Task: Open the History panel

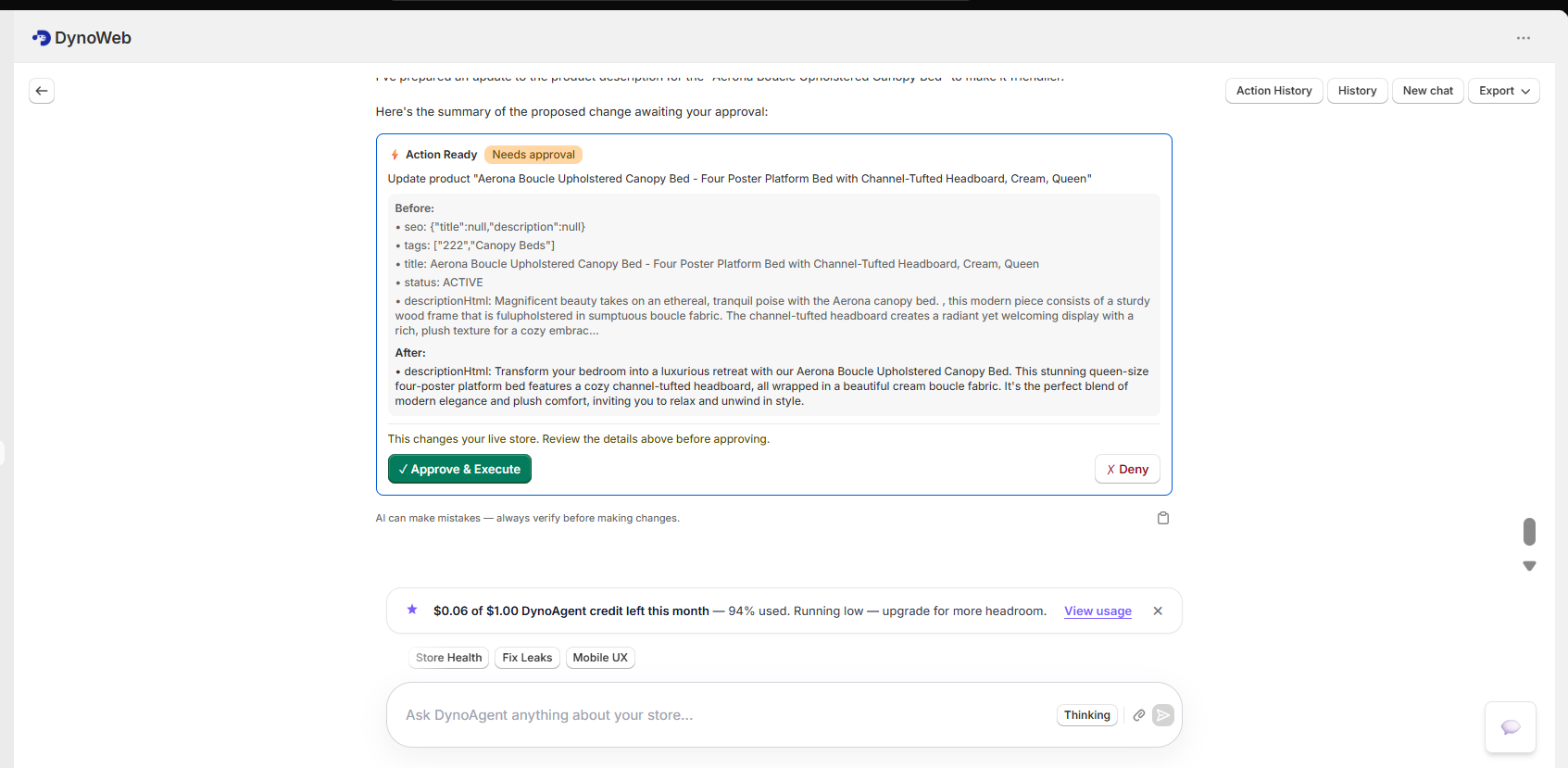Action: (1358, 91)
